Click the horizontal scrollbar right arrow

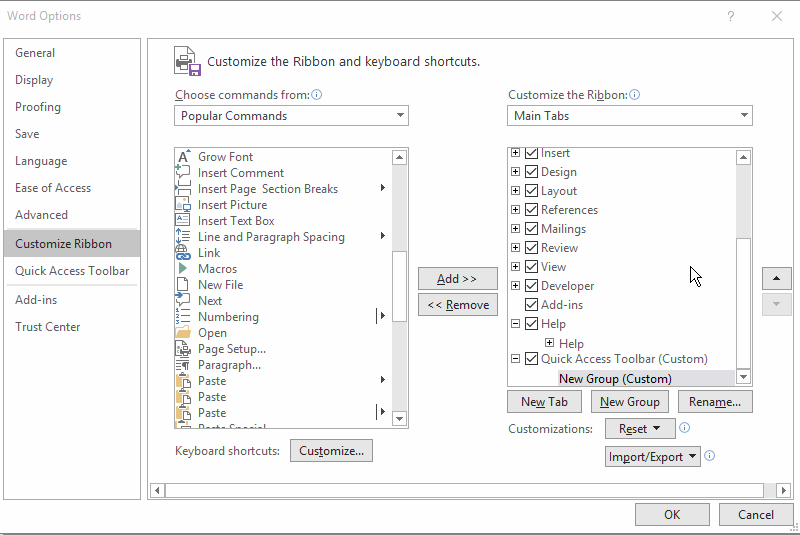pyautogui.click(x=784, y=491)
